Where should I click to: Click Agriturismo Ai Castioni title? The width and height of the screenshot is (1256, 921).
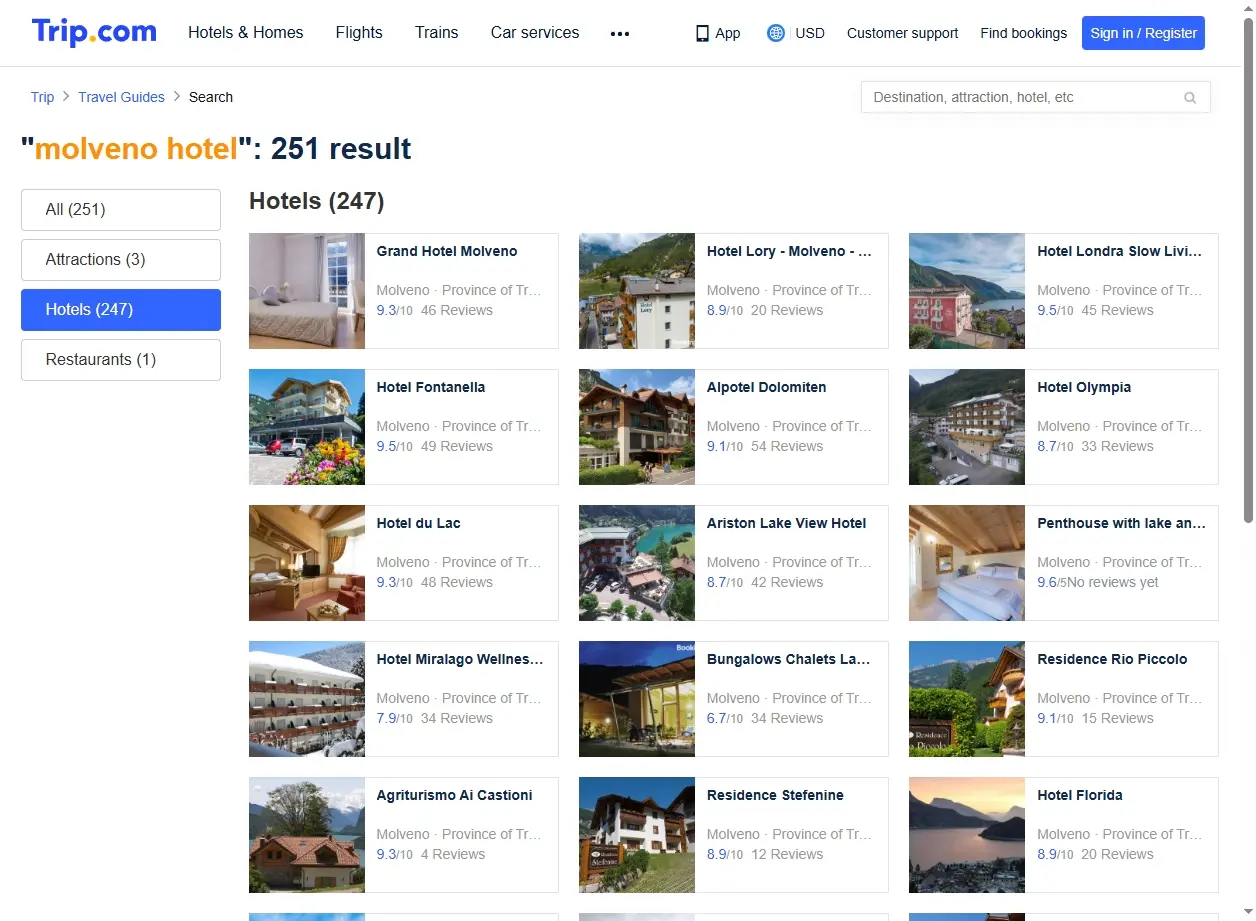[455, 795]
